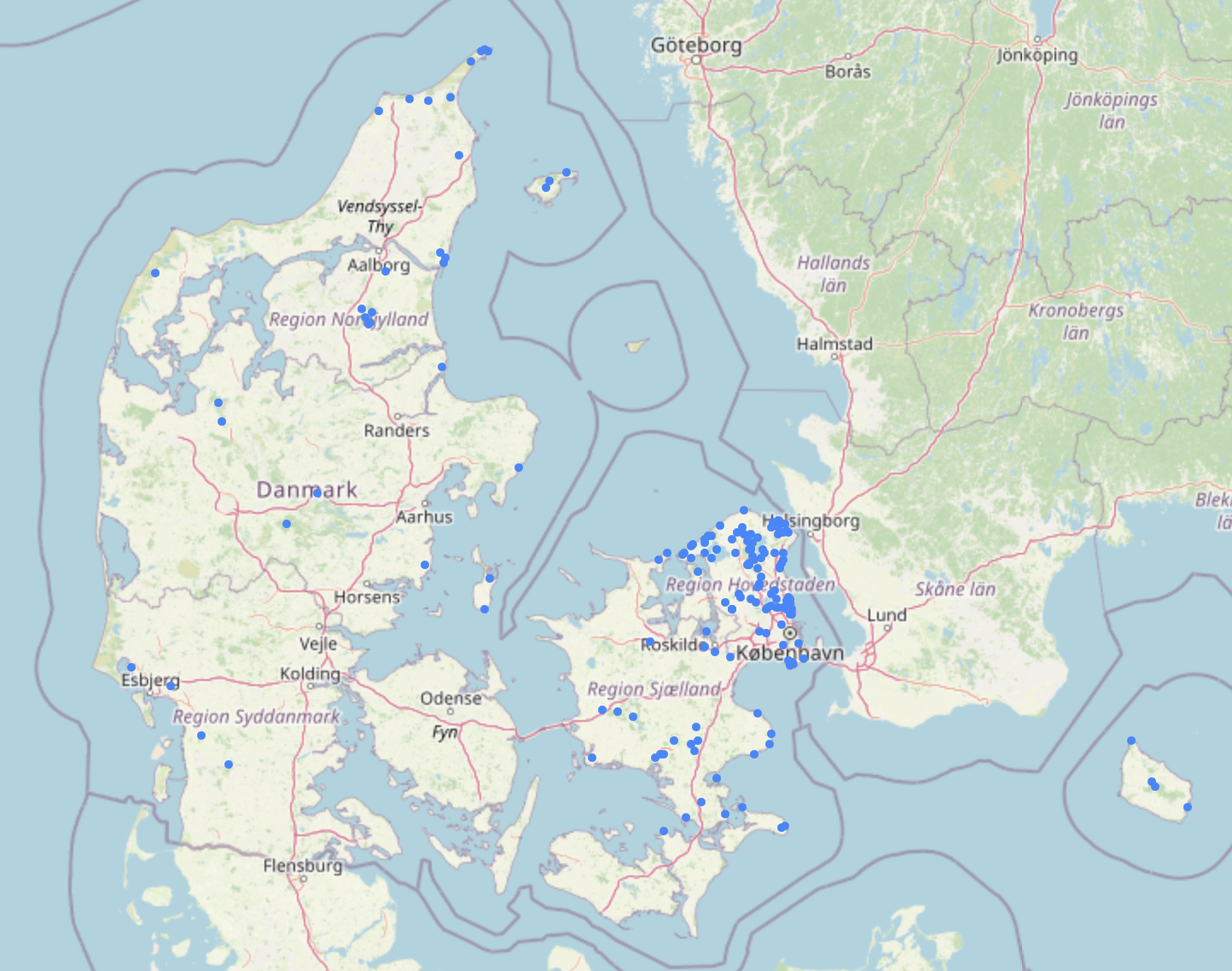Click the marker on Bornholm's northern tip
1232x971 pixels.
[1131, 741]
